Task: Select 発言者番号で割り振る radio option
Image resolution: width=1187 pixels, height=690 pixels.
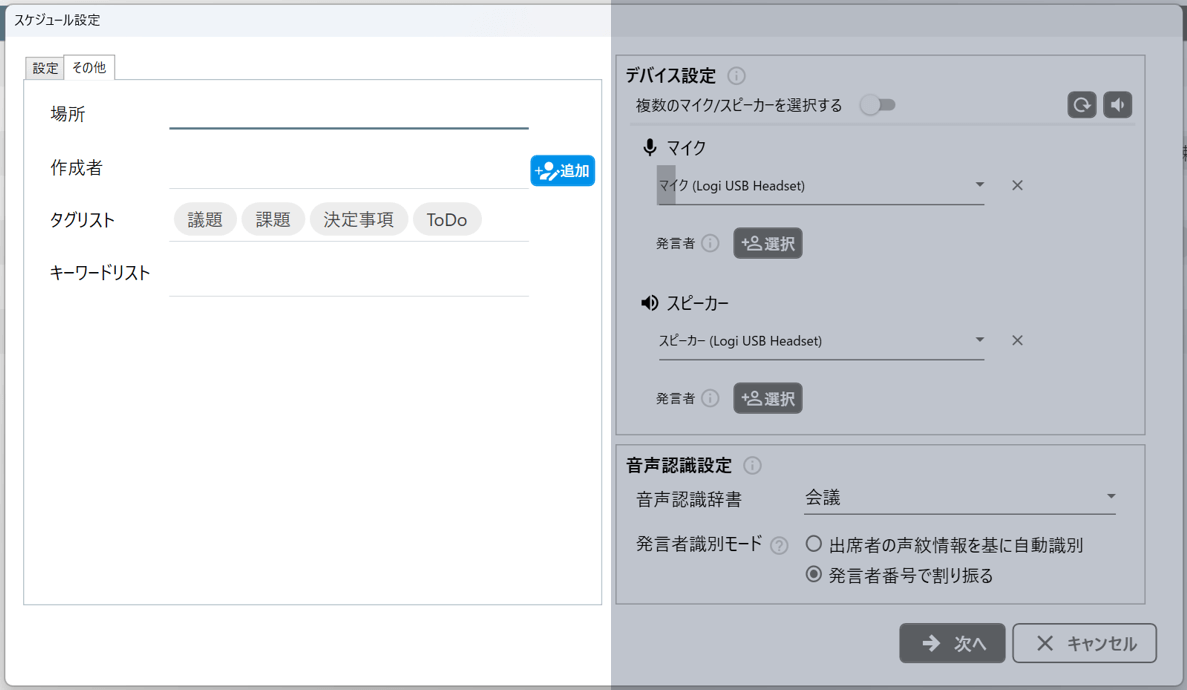Action: [x=814, y=574]
